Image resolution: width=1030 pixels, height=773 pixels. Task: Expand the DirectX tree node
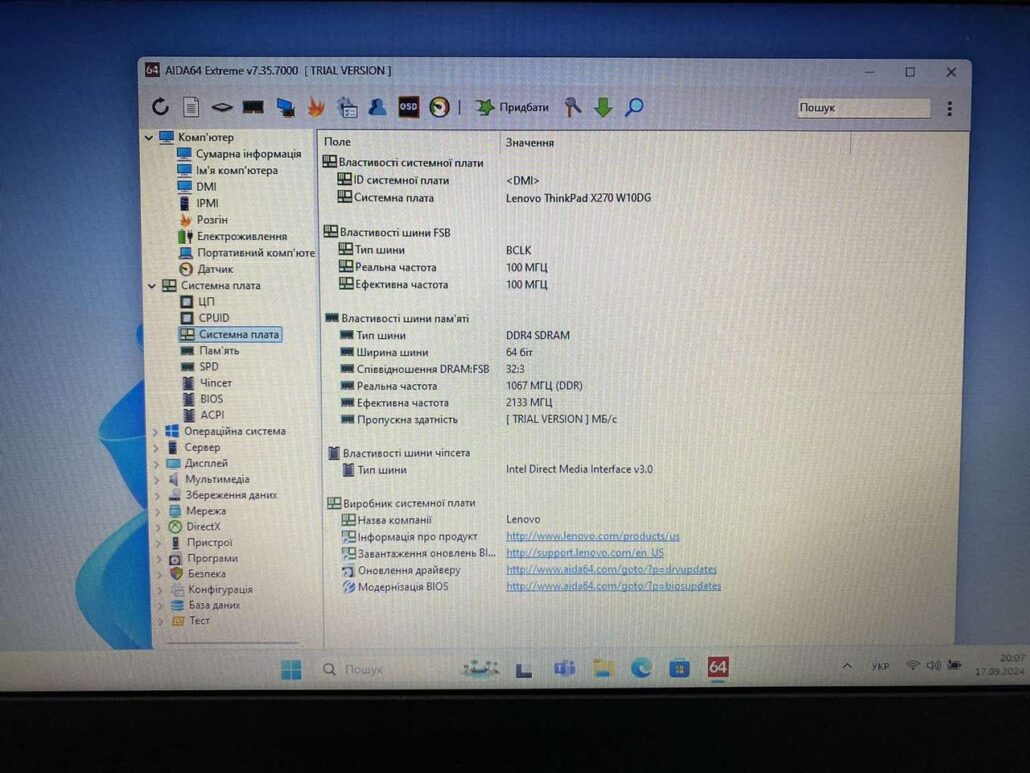[158, 527]
